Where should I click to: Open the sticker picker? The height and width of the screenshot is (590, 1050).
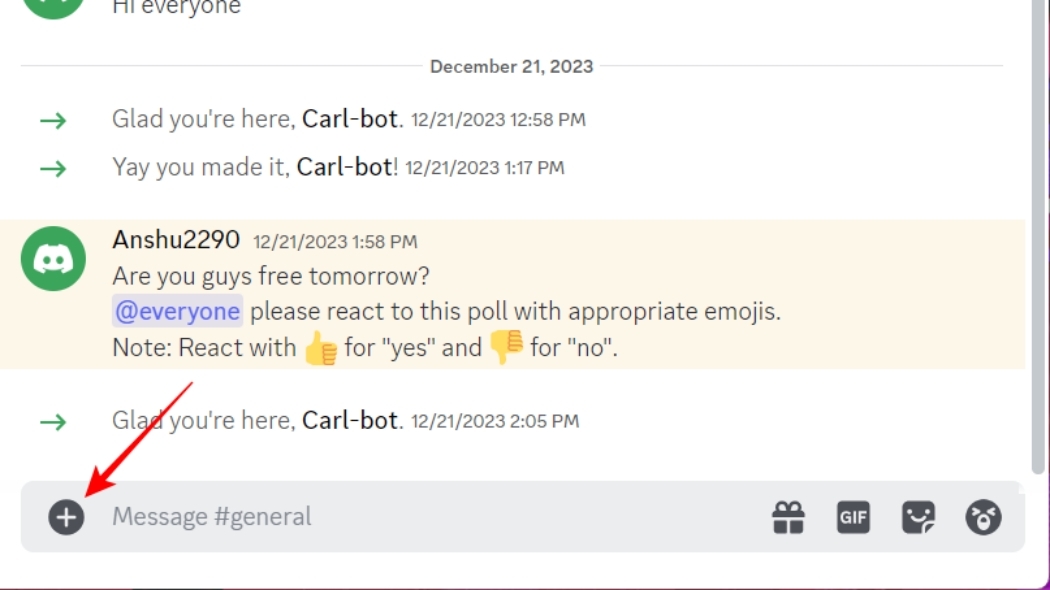pyautogui.click(x=918, y=517)
